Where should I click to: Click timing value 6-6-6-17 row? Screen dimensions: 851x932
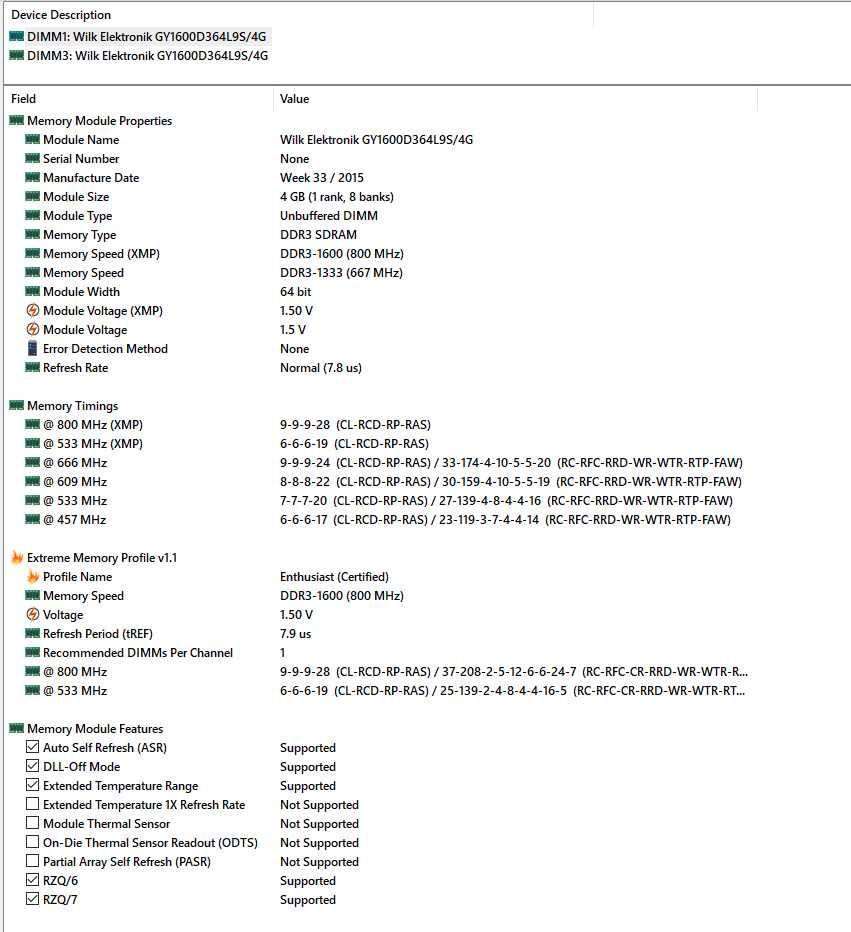tap(505, 519)
